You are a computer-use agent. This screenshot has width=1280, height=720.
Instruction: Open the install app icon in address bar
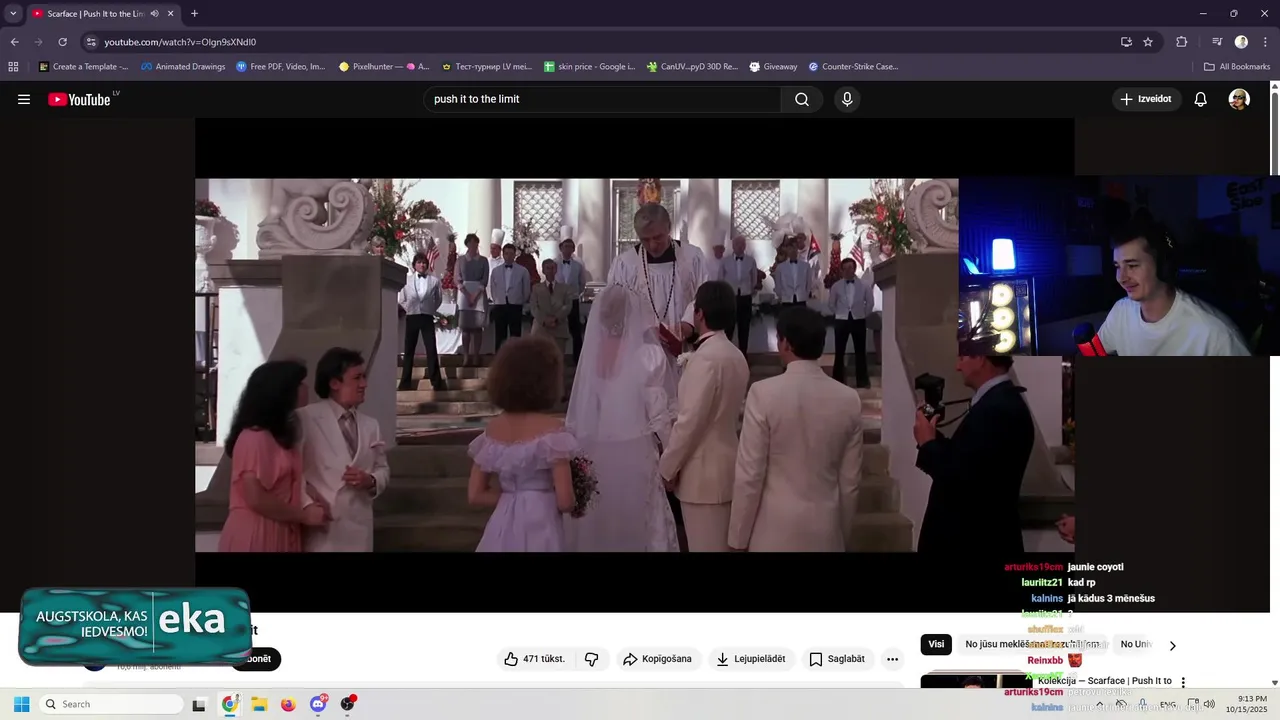tap(1126, 42)
